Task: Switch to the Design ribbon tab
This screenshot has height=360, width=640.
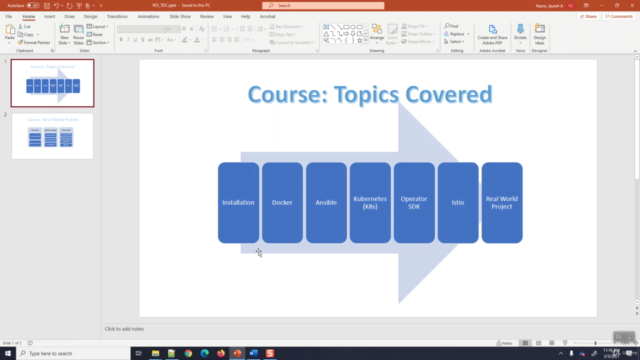Action: pos(90,16)
